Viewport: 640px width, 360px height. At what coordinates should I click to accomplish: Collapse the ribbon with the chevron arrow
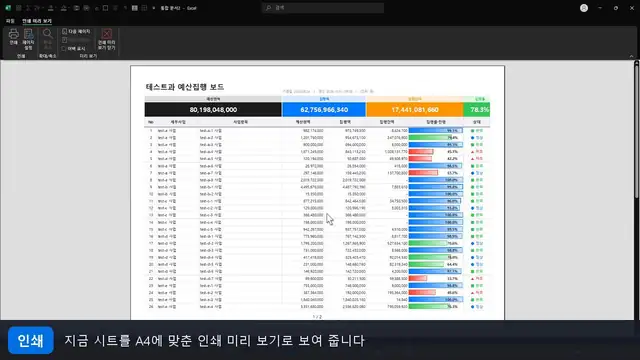pos(631,56)
